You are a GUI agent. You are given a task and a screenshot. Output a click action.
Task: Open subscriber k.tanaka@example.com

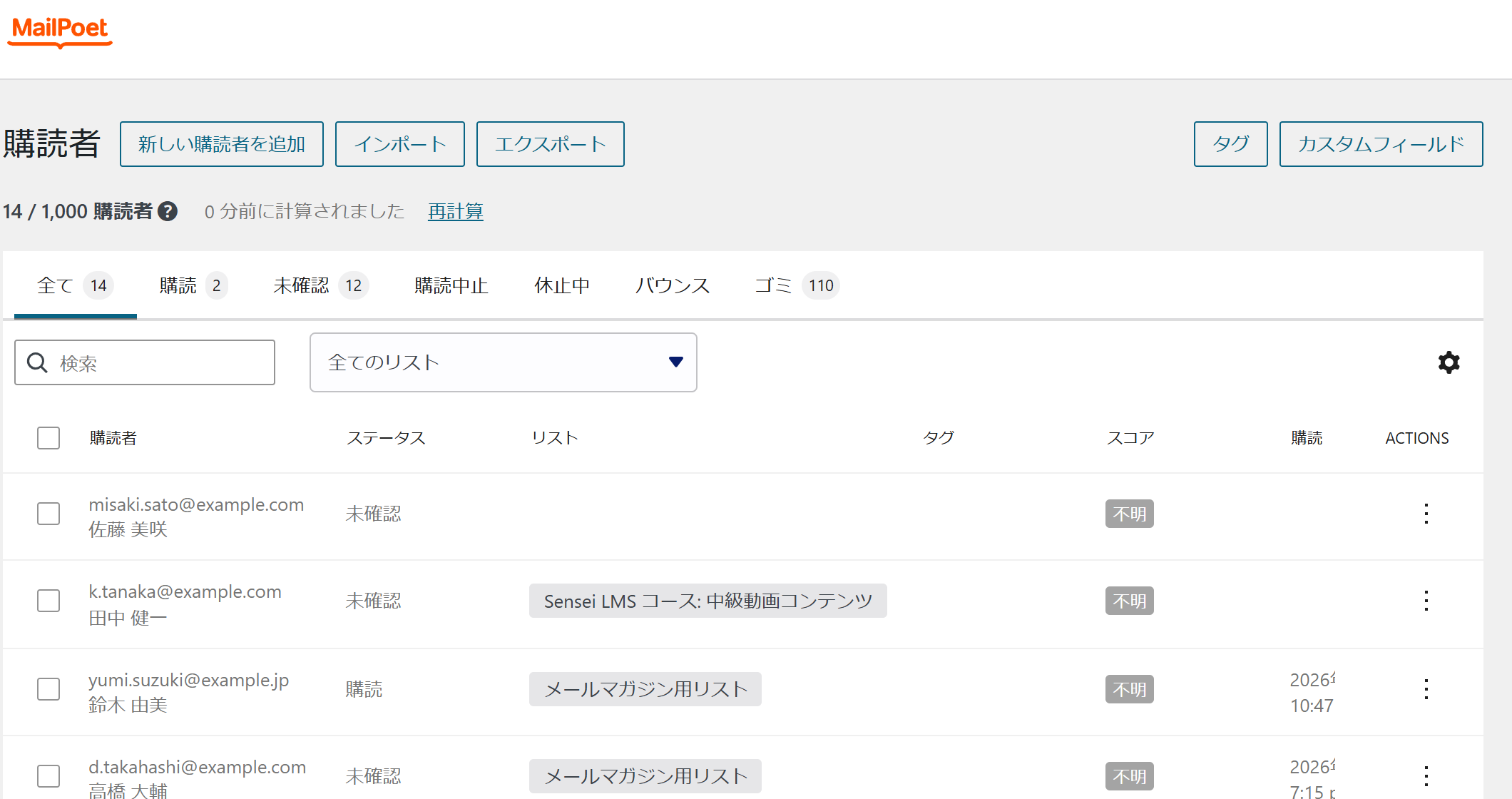coord(185,592)
